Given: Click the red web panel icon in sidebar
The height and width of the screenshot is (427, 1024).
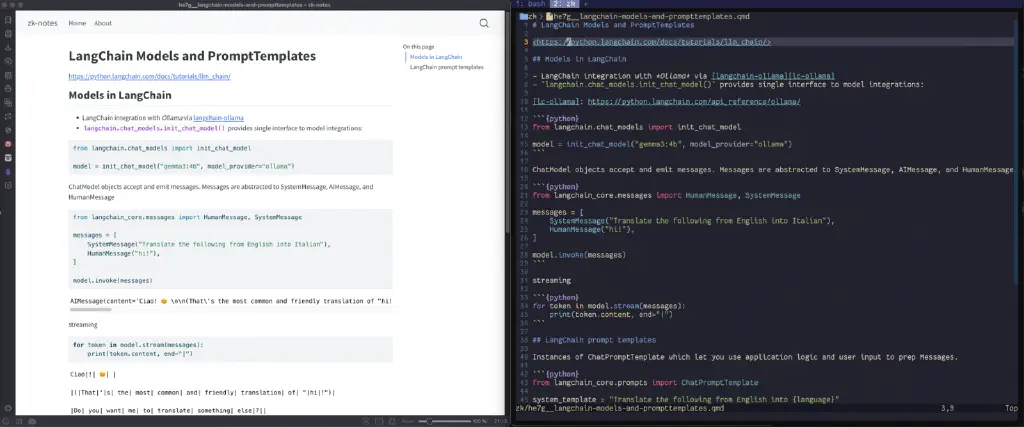Looking at the screenshot, I should point(8,144).
